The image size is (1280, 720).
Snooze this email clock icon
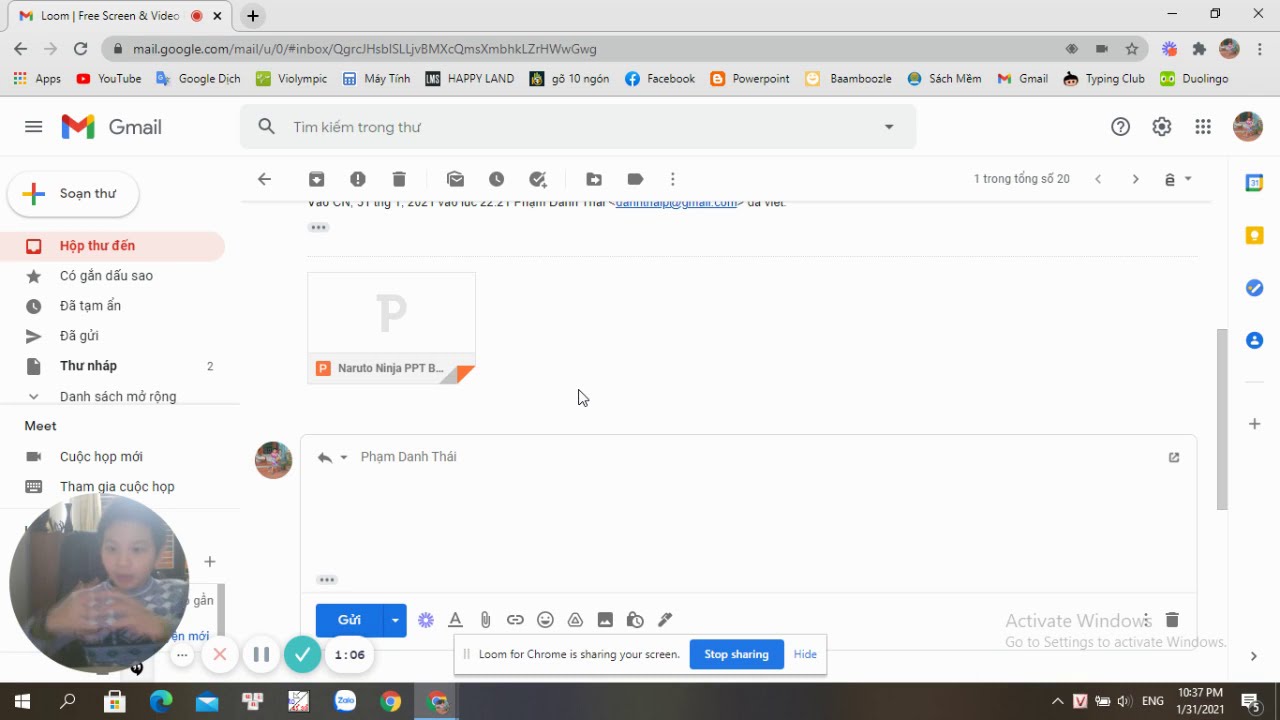[497, 179]
